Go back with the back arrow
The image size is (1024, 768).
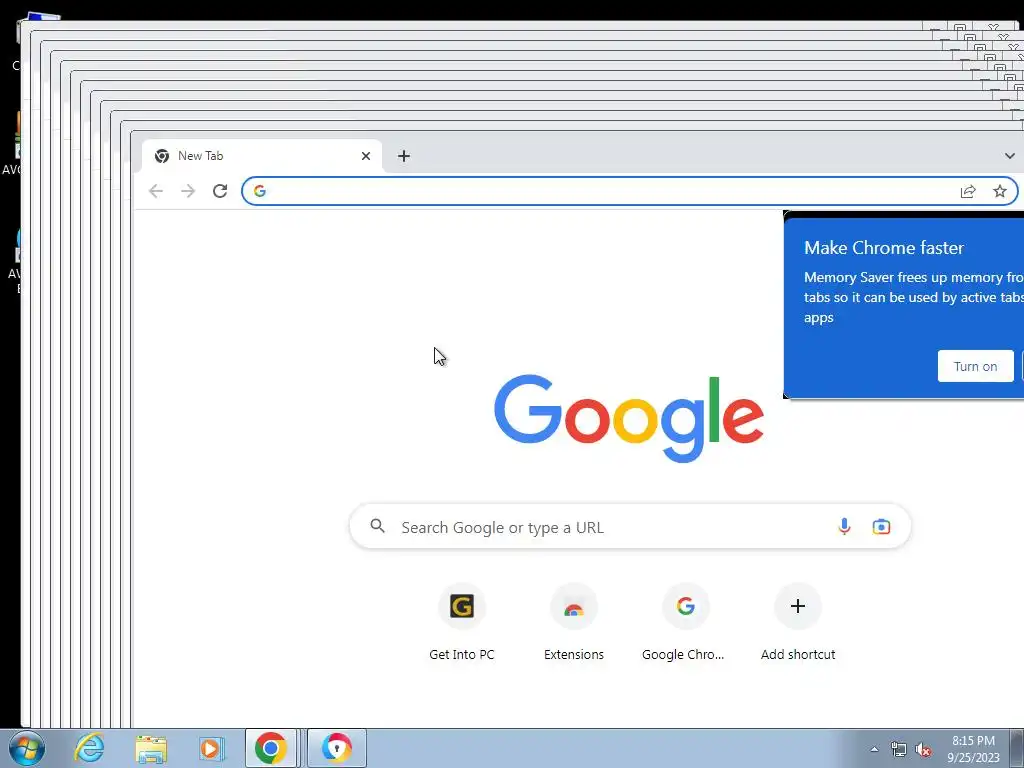point(155,191)
